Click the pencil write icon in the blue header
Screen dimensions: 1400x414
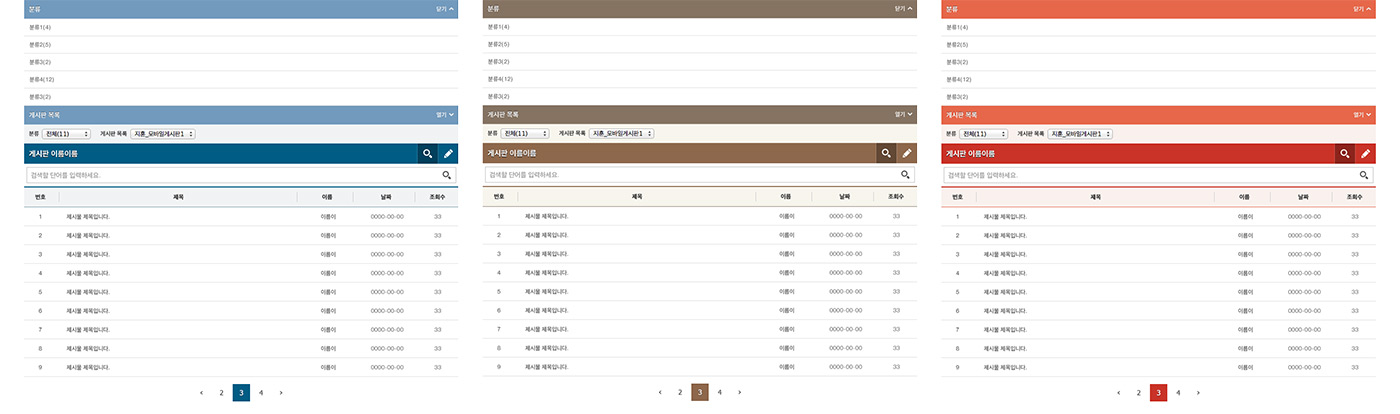[448, 154]
